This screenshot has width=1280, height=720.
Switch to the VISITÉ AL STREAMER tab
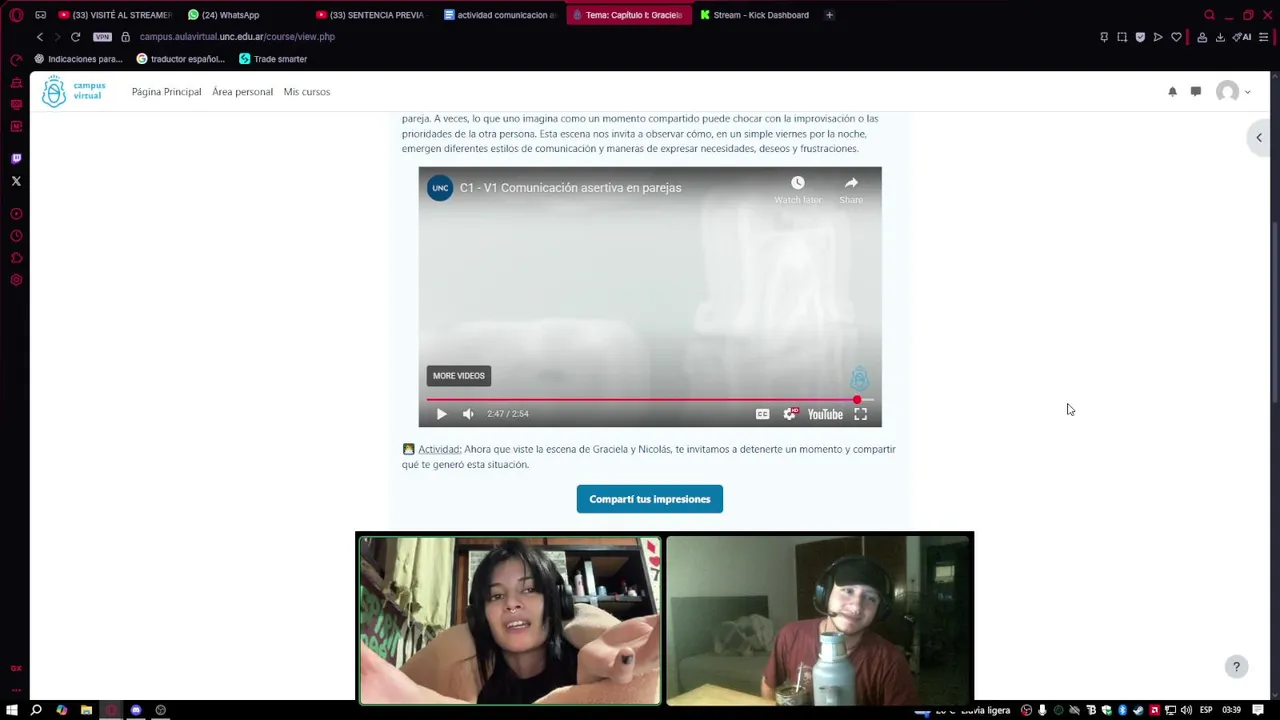pyautogui.click(x=115, y=15)
